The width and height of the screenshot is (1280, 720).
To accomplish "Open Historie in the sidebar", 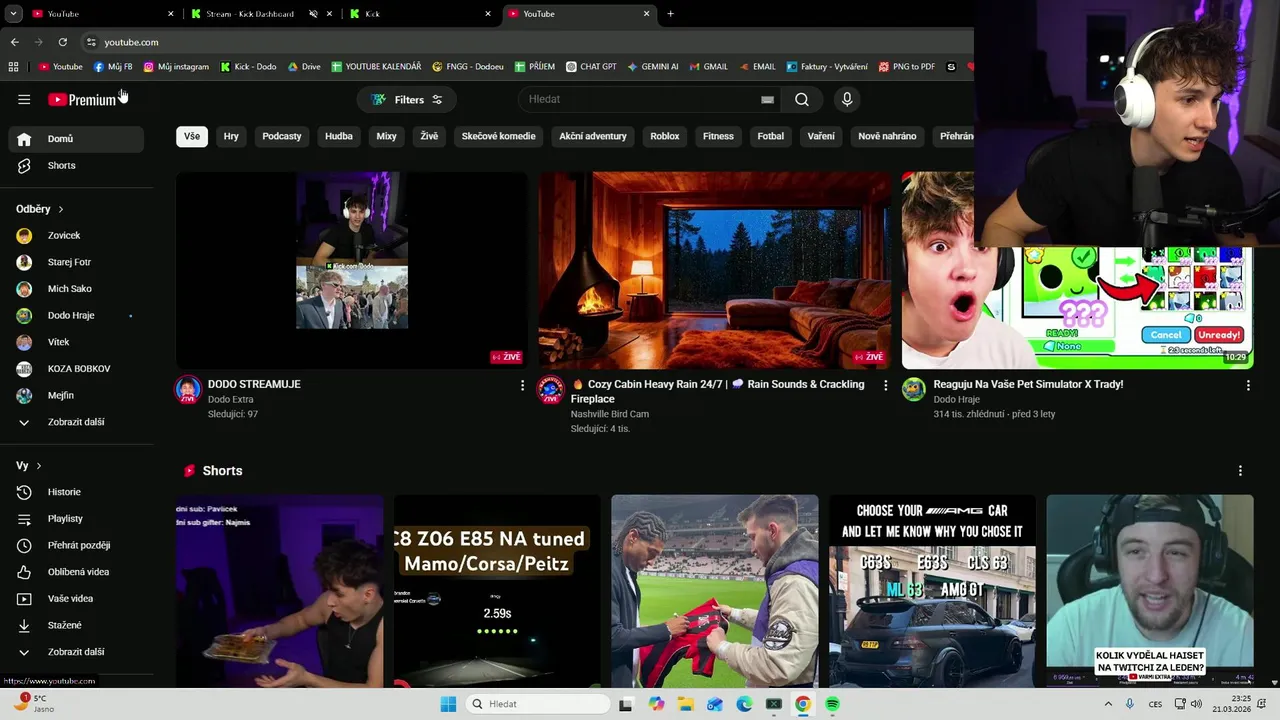I will point(76,492).
